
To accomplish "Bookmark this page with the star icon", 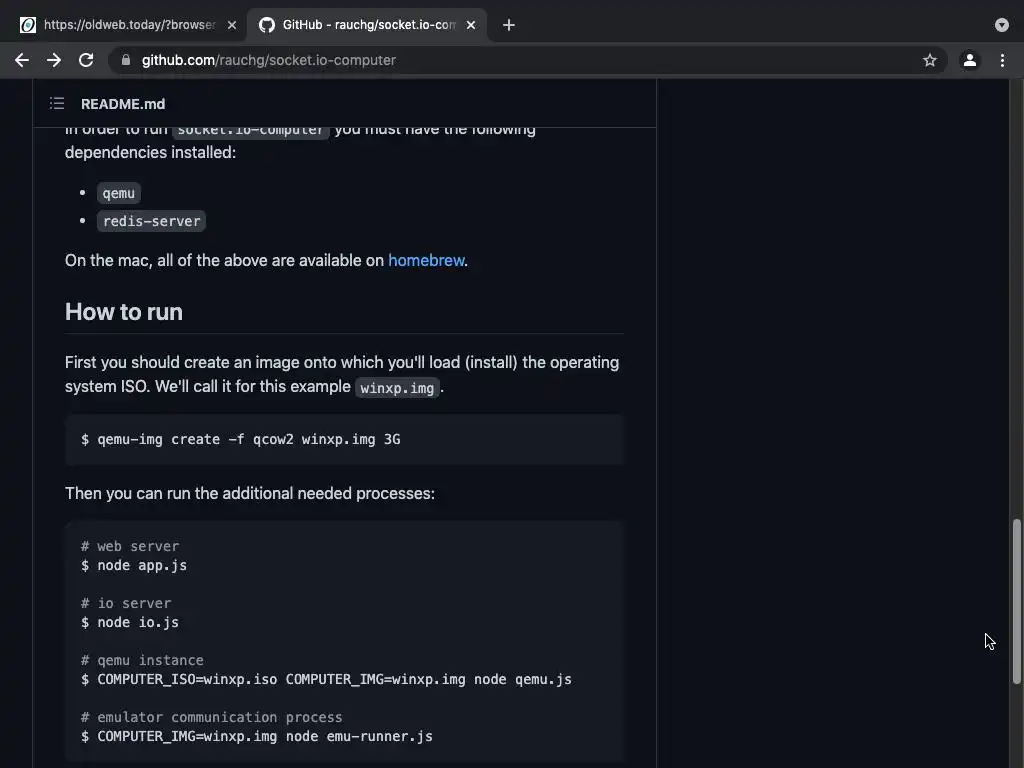I will click(930, 60).
